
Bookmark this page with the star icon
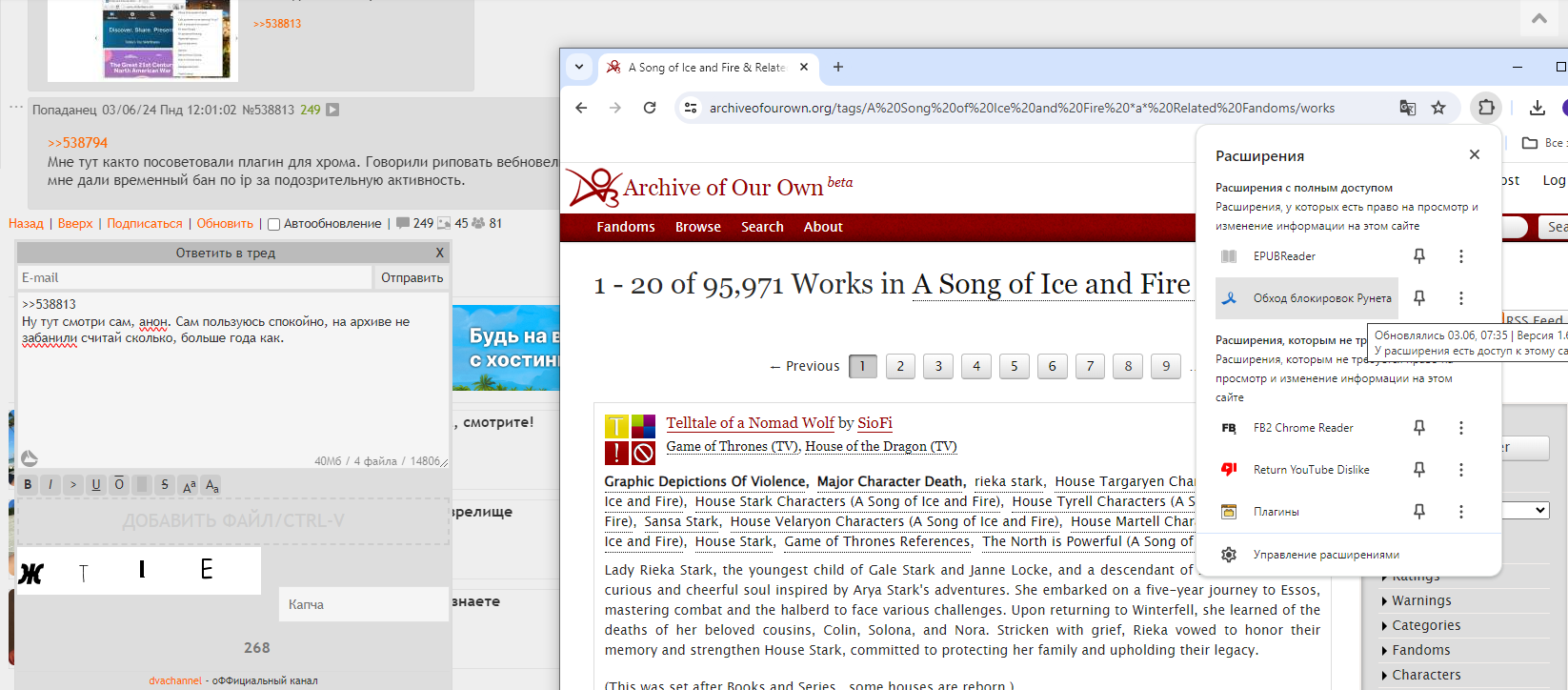point(1438,108)
